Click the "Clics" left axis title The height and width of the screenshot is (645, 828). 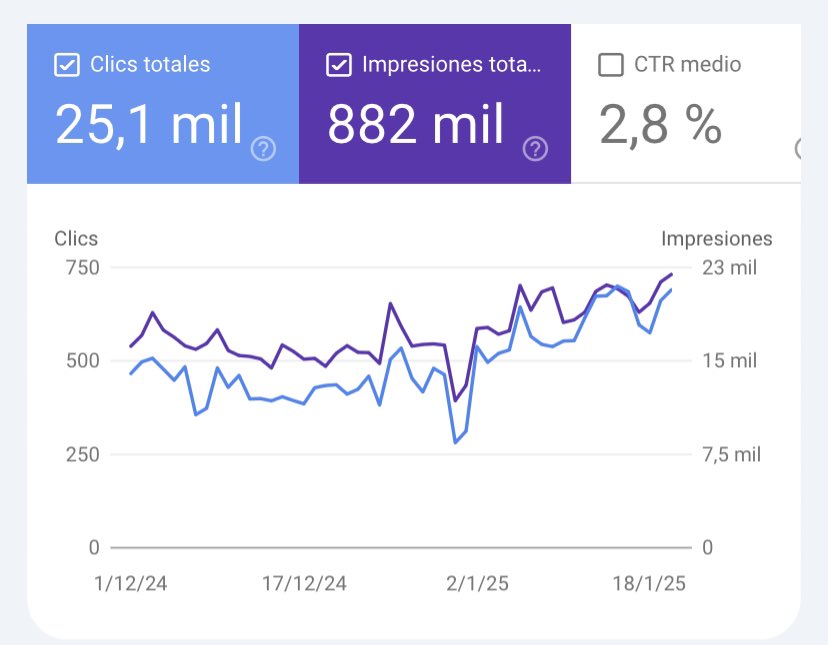(76, 239)
